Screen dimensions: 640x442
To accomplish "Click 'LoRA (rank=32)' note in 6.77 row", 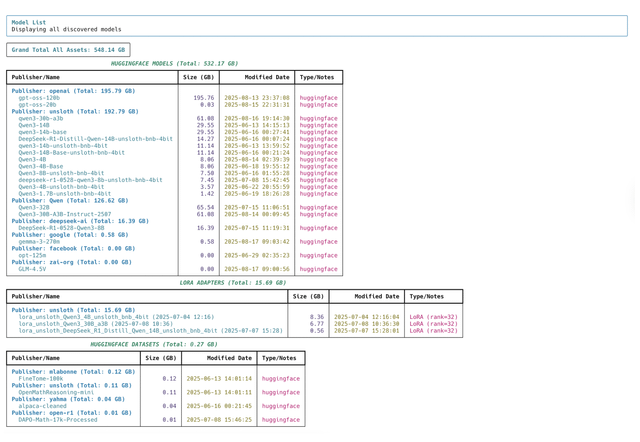I will click(433, 324).
